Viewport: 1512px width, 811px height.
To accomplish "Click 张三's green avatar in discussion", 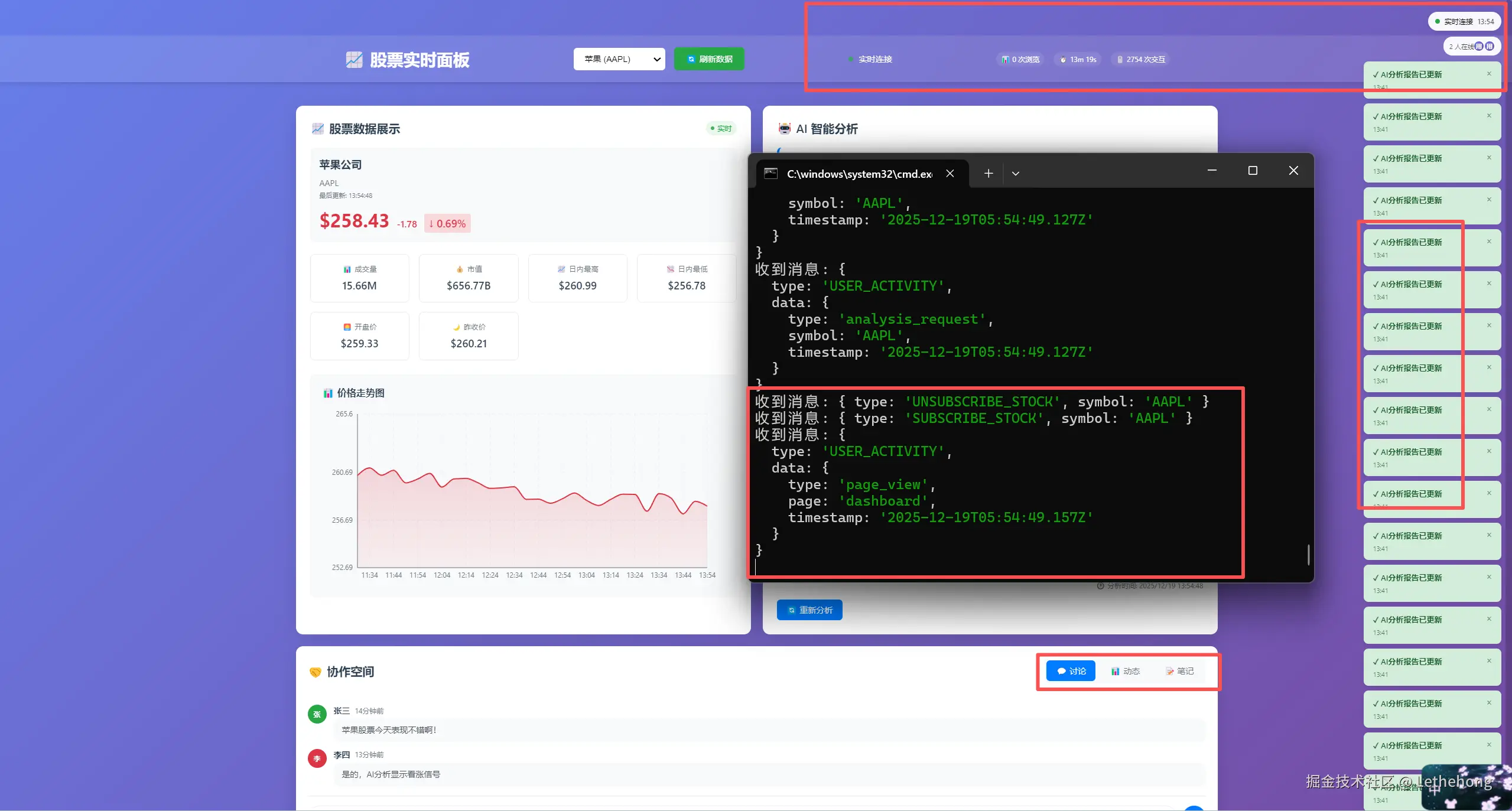I will coord(317,714).
